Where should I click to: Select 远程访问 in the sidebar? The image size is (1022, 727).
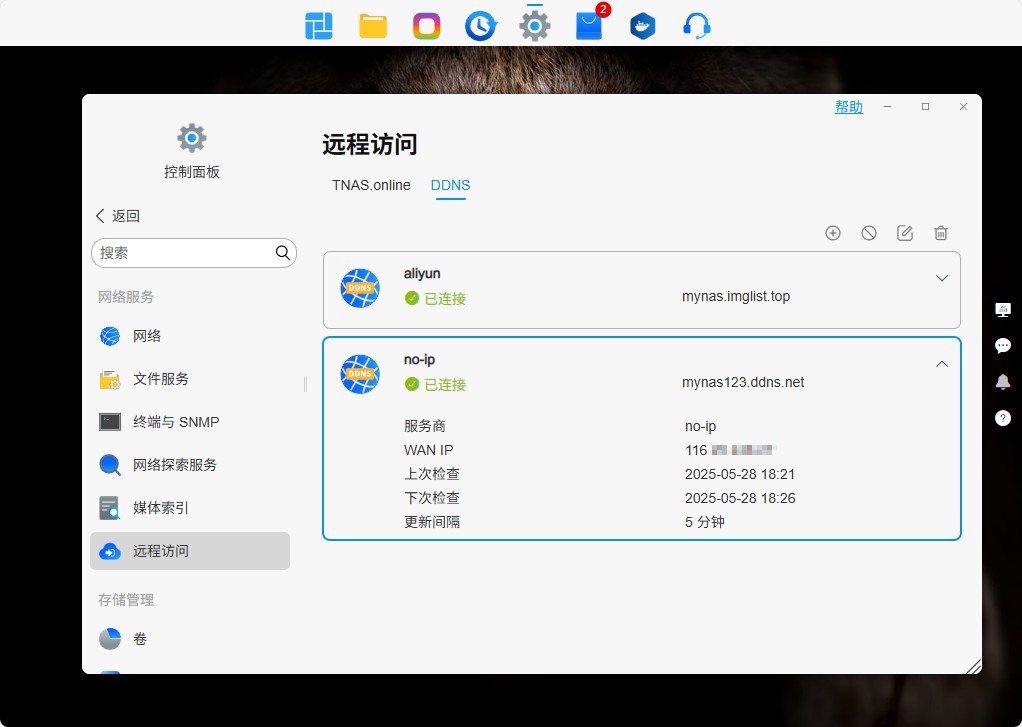(190, 552)
